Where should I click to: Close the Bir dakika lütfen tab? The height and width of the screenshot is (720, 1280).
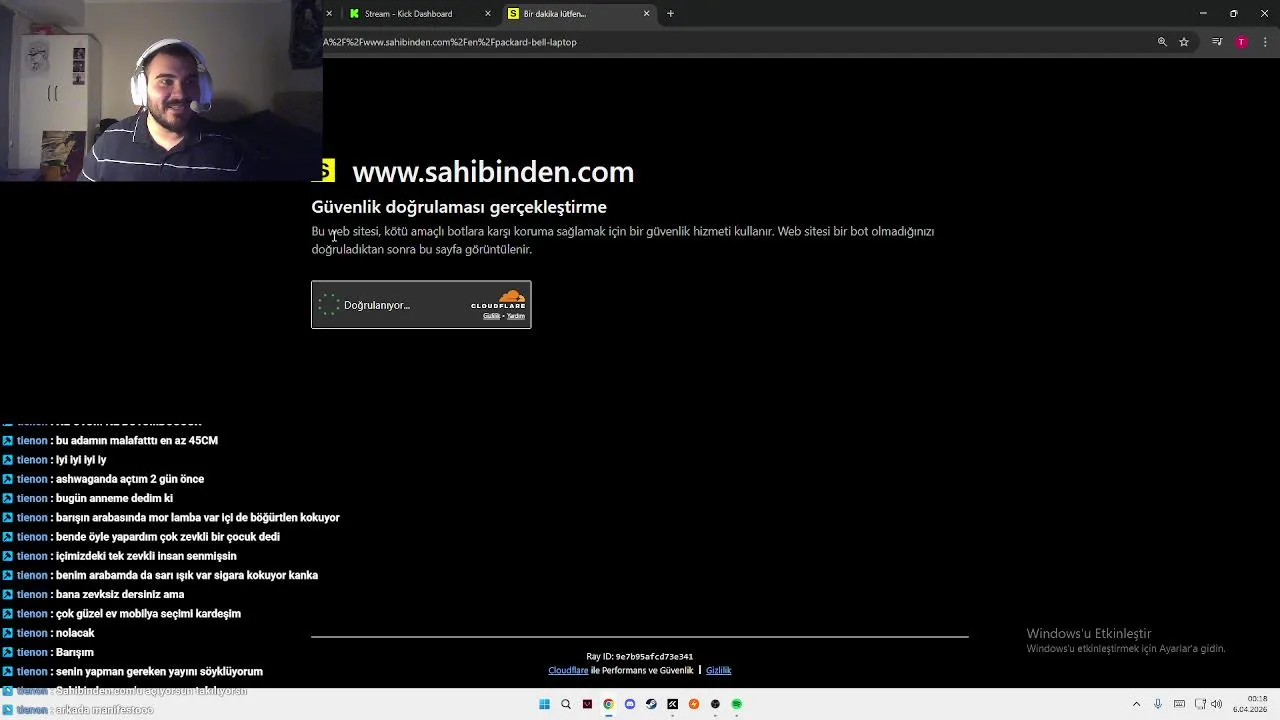coord(646,14)
